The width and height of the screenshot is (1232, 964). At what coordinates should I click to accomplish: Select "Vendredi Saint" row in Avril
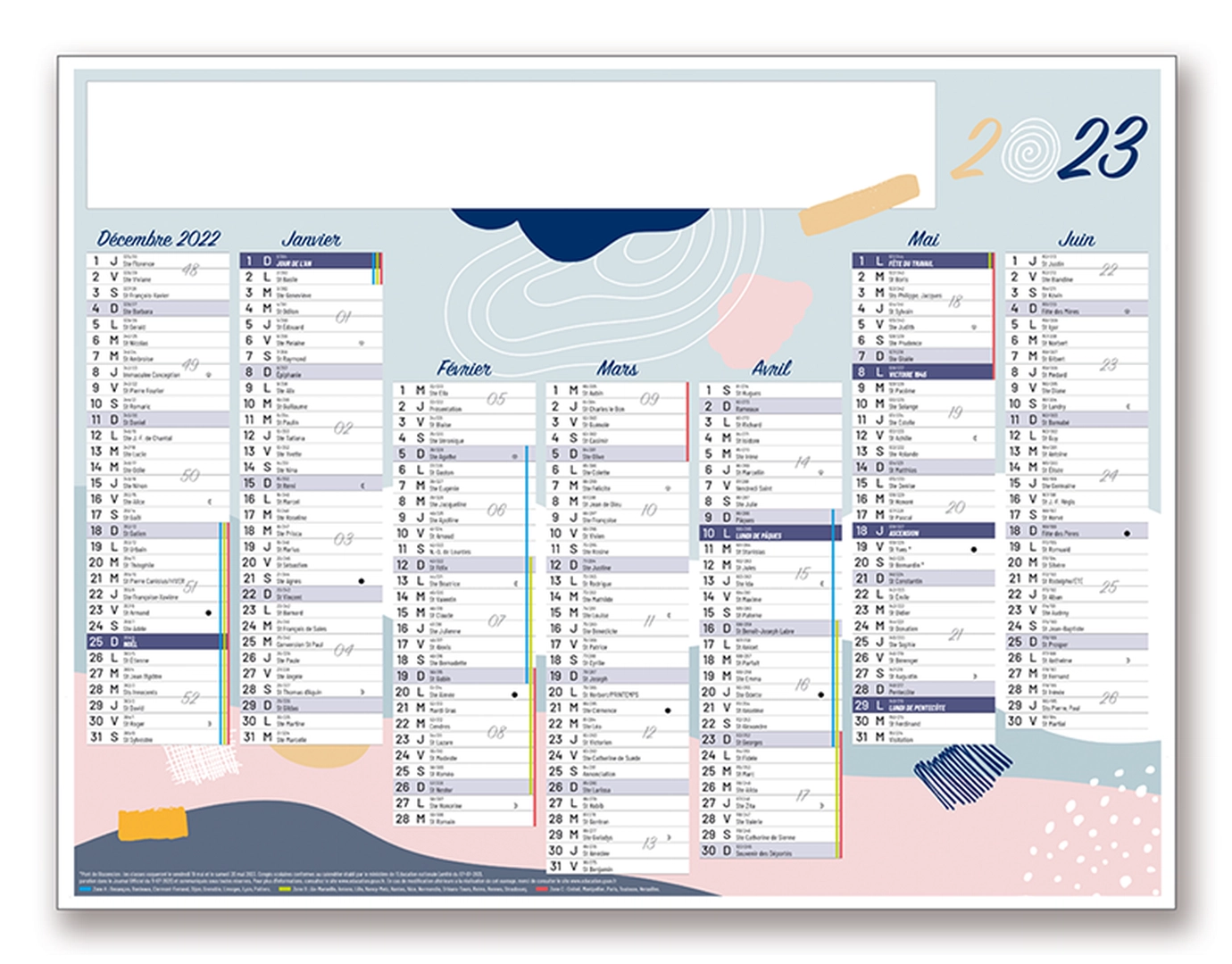pos(770,486)
